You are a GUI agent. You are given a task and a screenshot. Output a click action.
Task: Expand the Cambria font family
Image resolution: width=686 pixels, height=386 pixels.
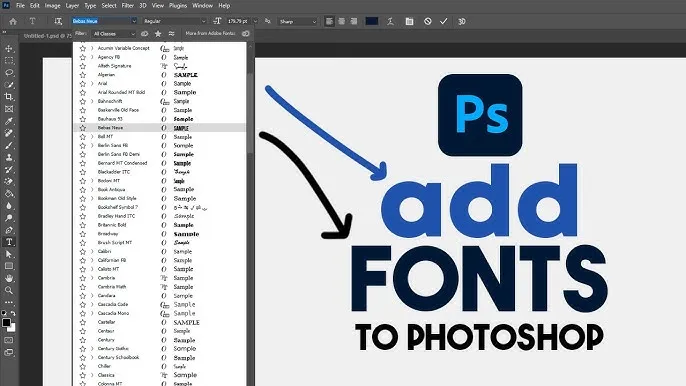[92, 278]
